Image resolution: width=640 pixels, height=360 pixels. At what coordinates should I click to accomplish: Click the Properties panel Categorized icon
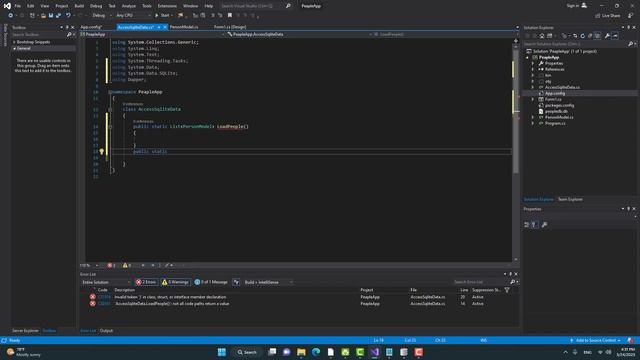coord(527,224)
